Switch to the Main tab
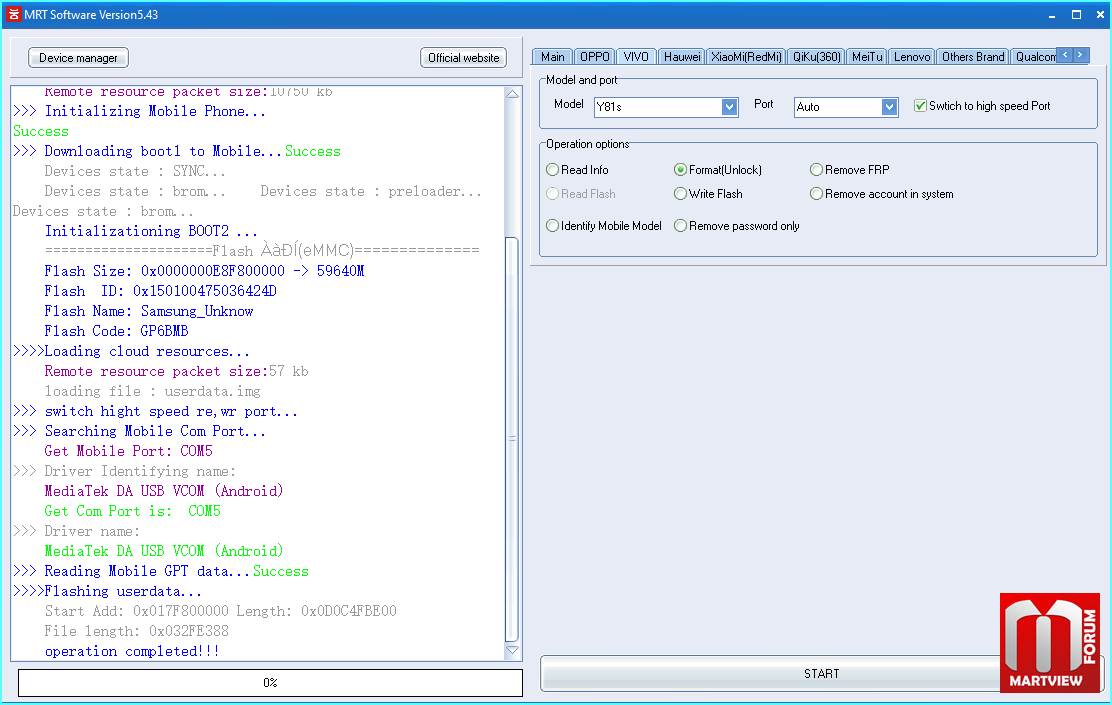This screenshot has height=705, width=1112. 552,57
